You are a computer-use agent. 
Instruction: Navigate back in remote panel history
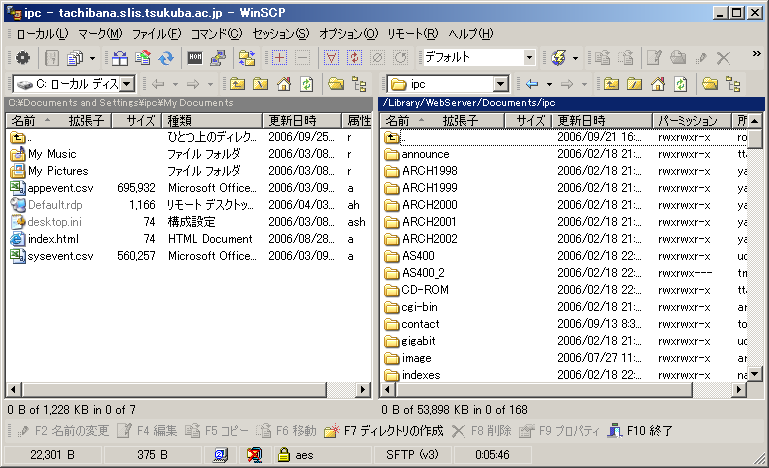click(x=532, y=84)
